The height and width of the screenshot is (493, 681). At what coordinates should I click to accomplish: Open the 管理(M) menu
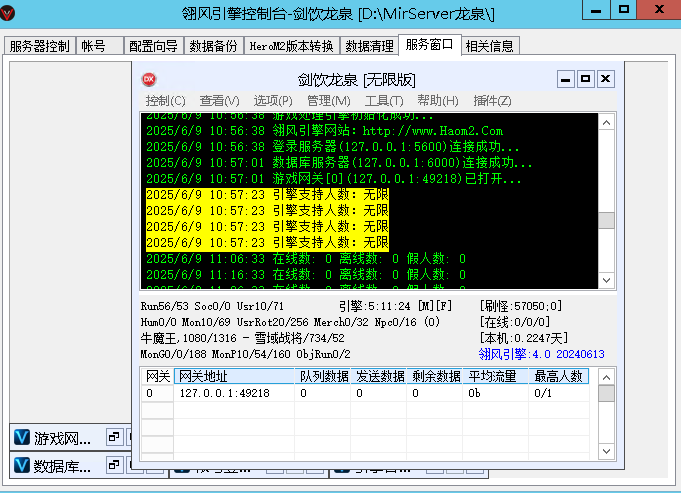[x=329, y=101]
